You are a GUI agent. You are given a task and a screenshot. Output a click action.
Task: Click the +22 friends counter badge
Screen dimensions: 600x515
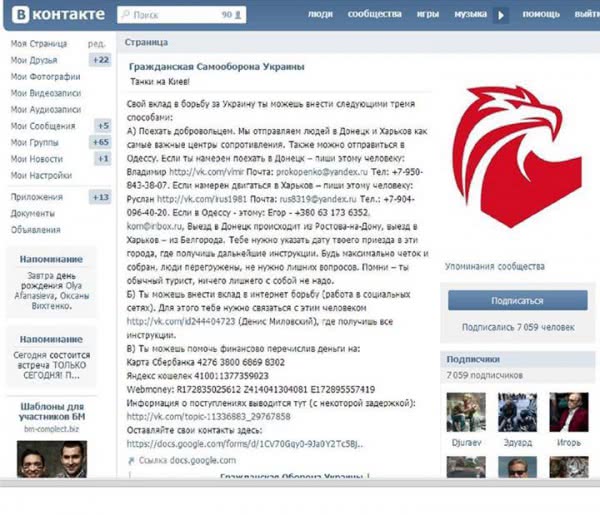[100, 60]
